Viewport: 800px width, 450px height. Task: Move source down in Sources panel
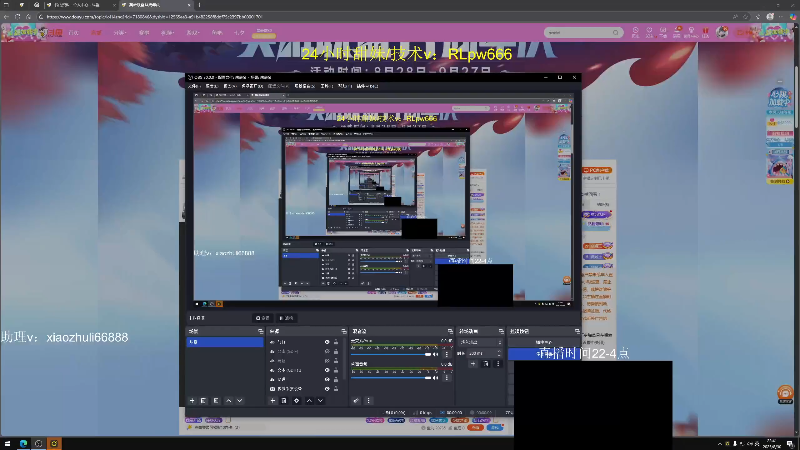click(x=320, y=401)
